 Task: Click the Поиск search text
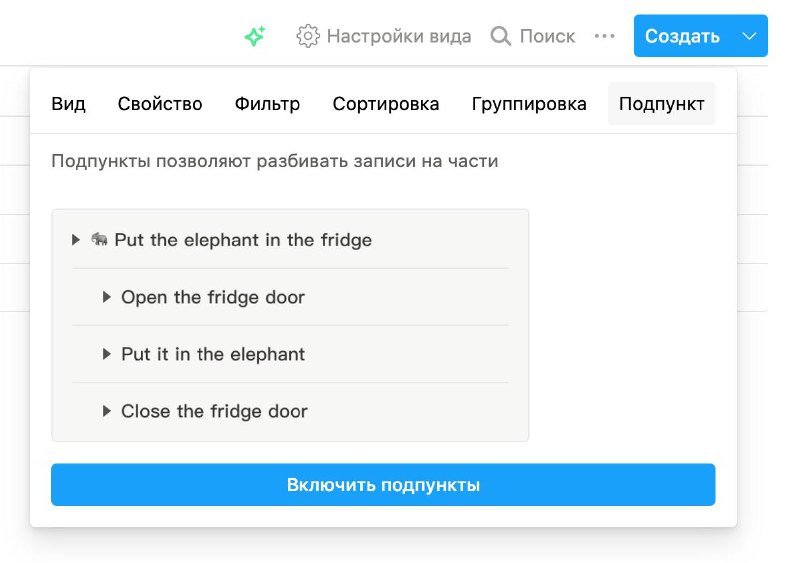click(547, 36)
